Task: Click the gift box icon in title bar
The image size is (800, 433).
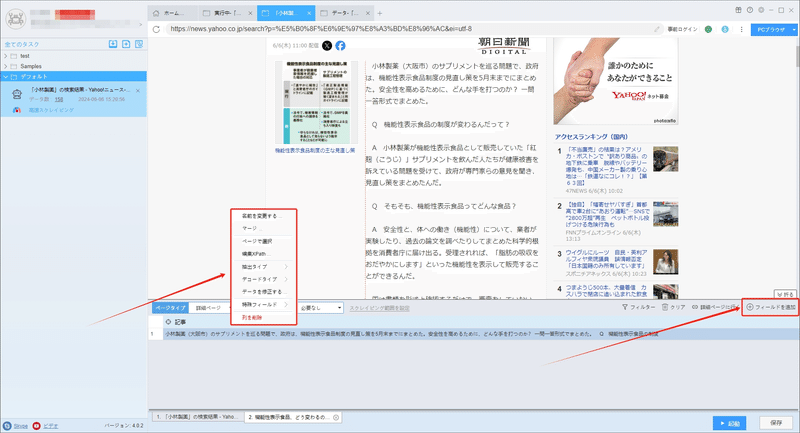Action: point(738,10)
